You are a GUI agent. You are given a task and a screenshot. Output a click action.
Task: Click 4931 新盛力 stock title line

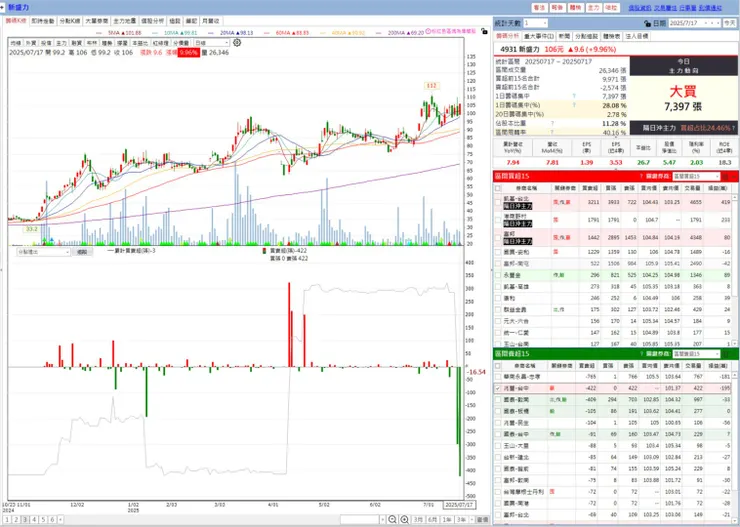click(558, 49)
